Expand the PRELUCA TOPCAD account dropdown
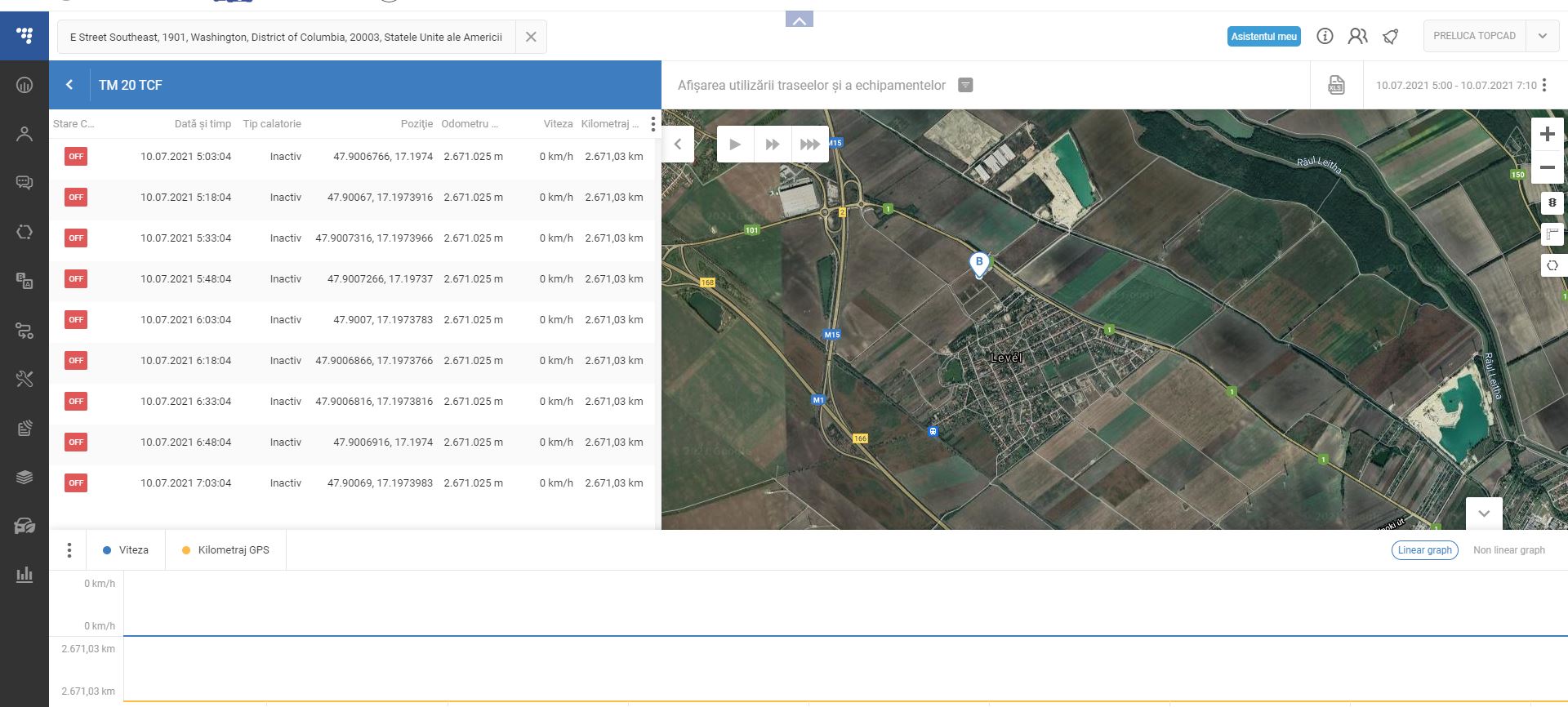Image resolution: width=1568 pixels, height=707 pixels. pos(1542,36)
